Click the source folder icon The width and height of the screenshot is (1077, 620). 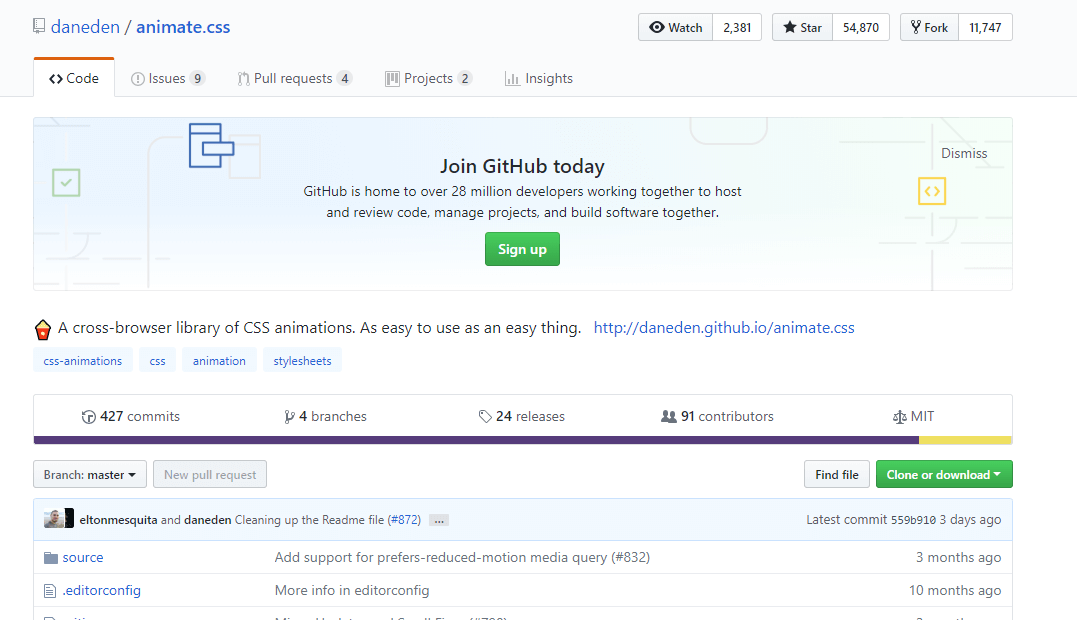point(51,558)
